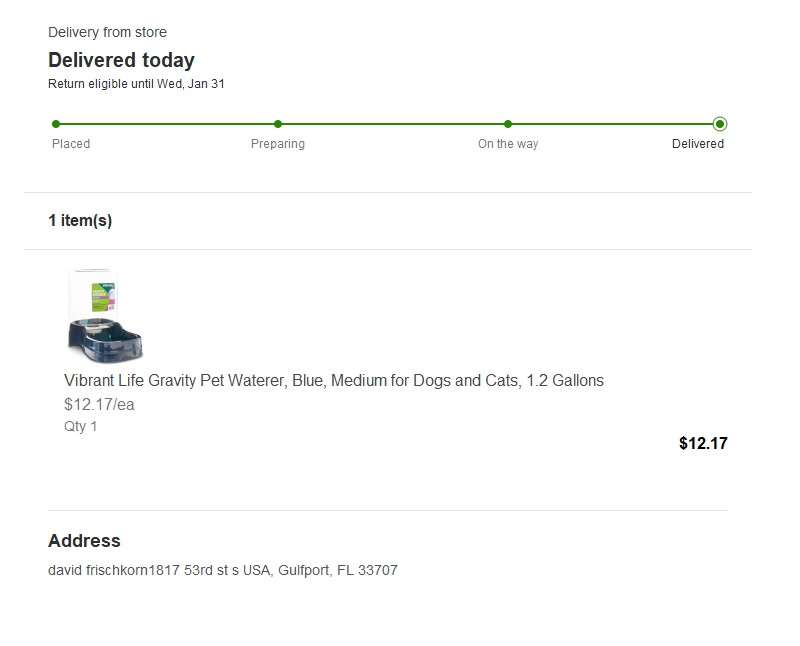The height and width of the screenshot is (646, 800).
Task: Click the Placed step dot
Action: (56, 124)
